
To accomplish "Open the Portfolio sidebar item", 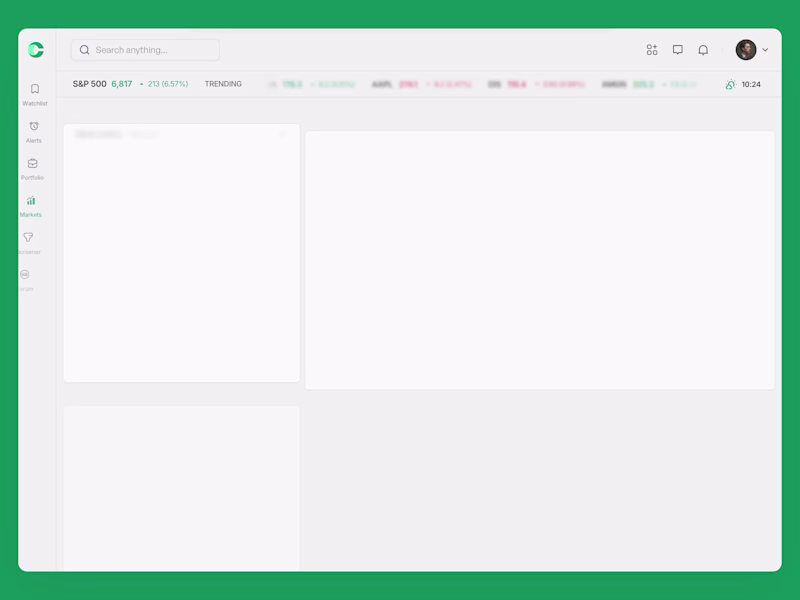I will 33,169.
